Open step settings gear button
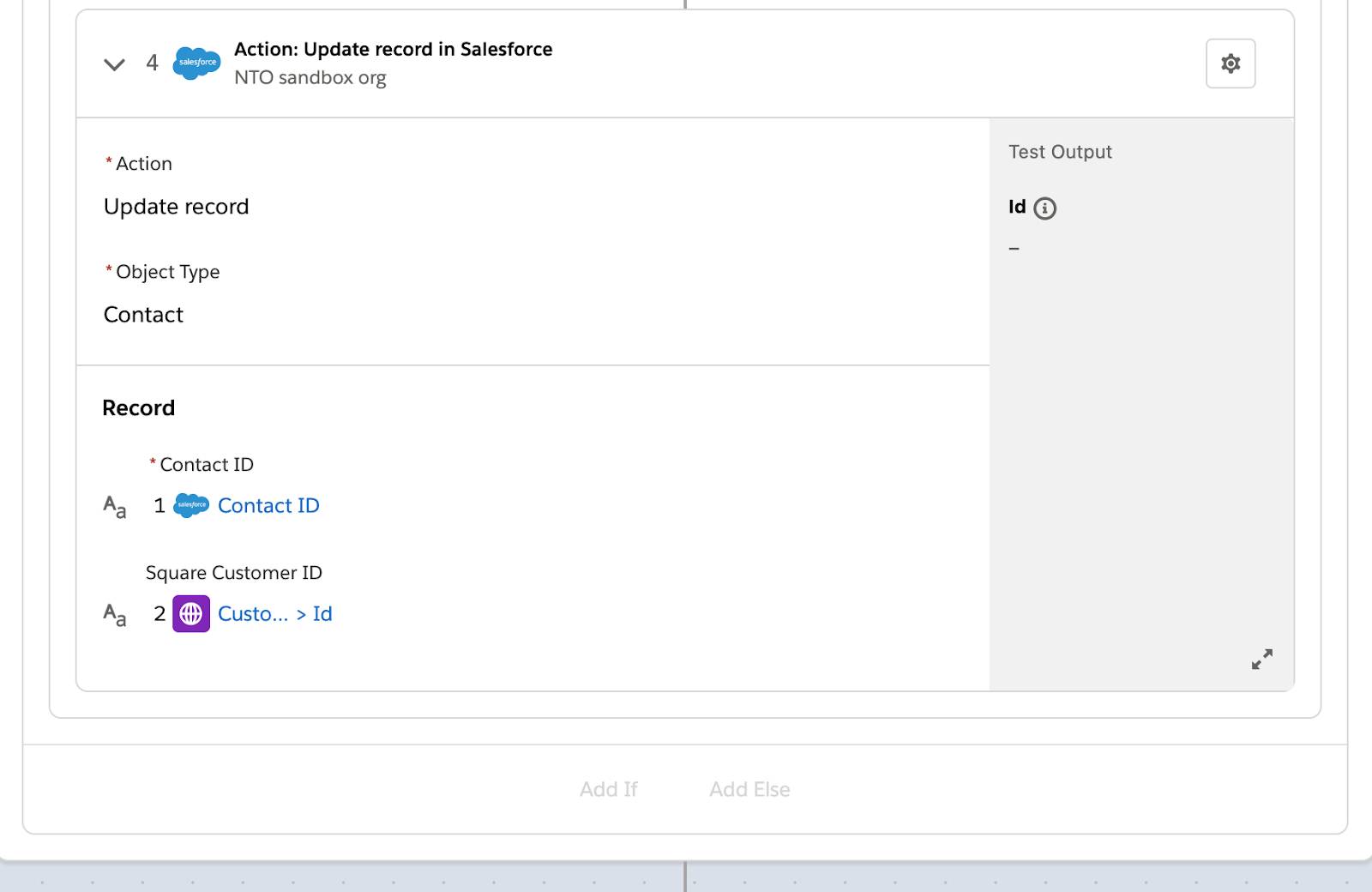1372x892 pixels. (1231, 63)
